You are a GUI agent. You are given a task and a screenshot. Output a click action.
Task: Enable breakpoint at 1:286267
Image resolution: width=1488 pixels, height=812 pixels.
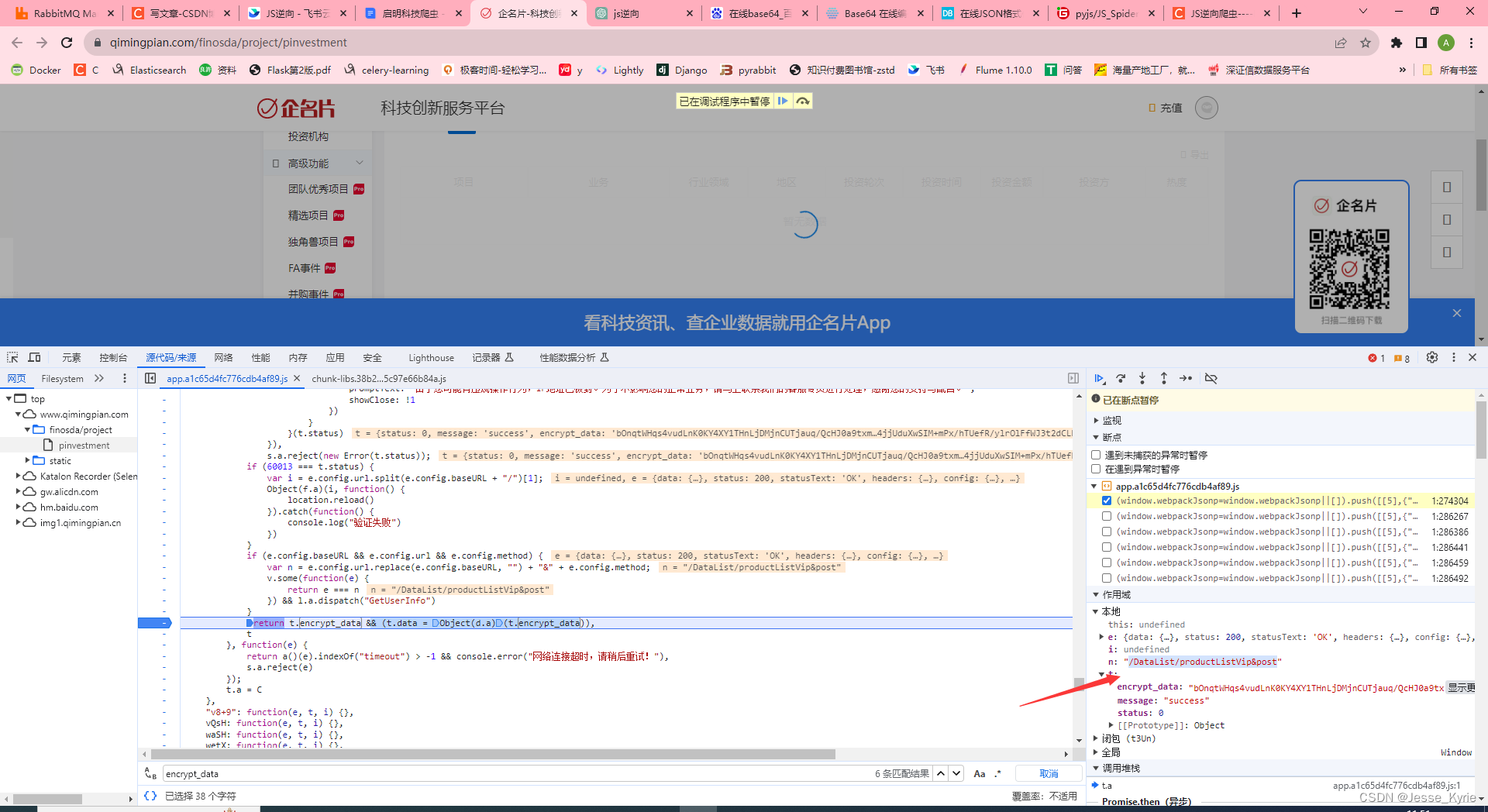[x=1107, y=516]
